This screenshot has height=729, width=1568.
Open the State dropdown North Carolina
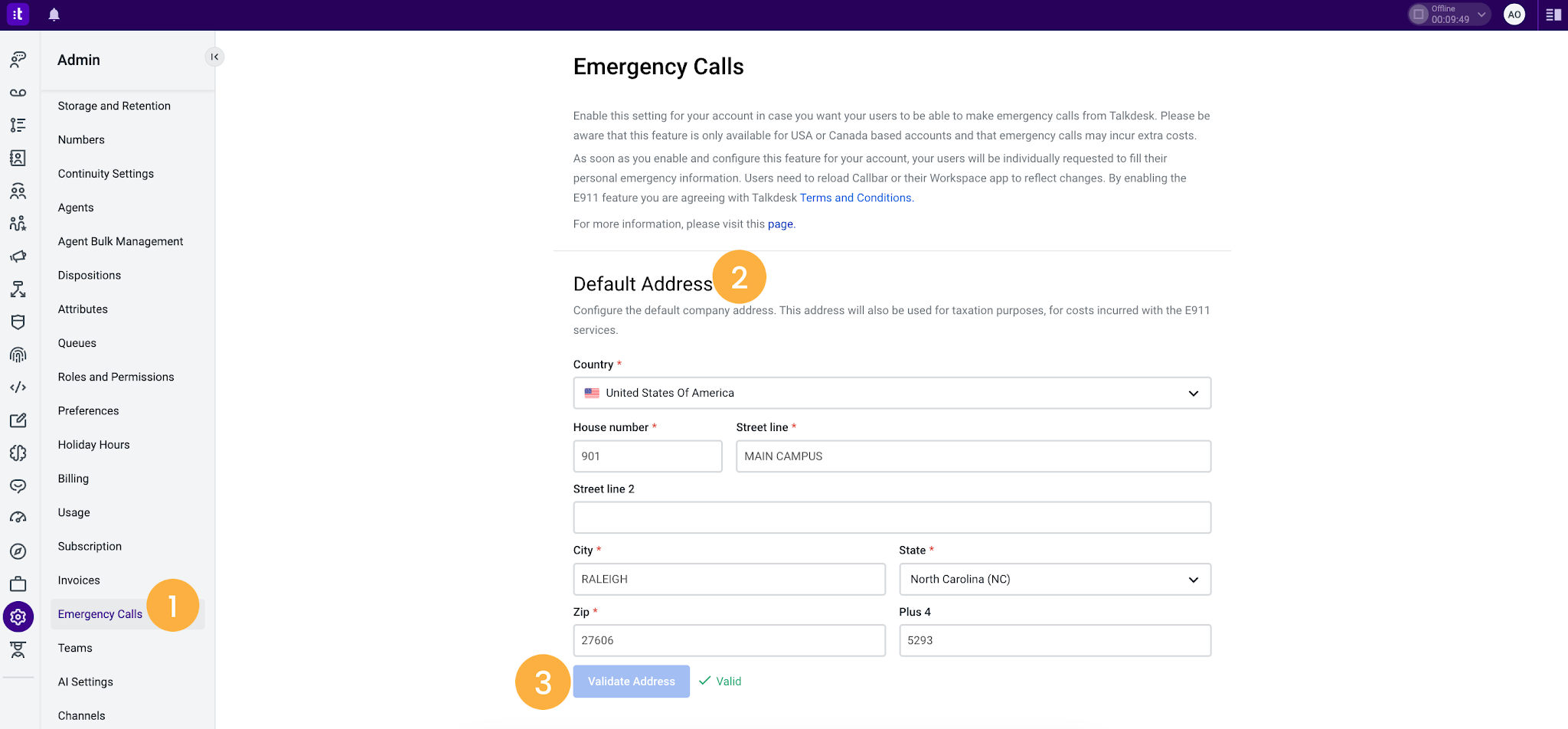1055,579
